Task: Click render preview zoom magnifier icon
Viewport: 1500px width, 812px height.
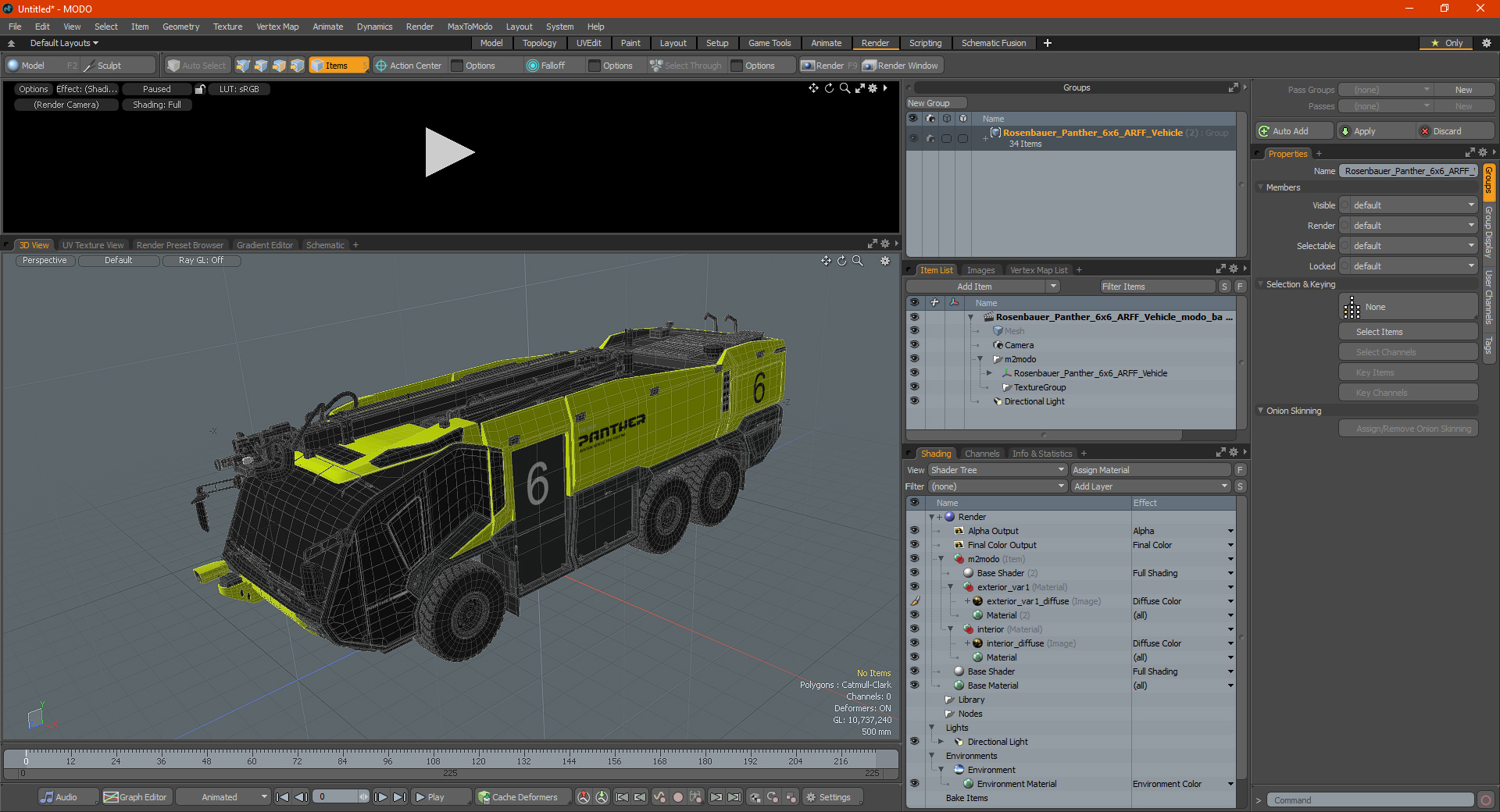Action: click(x=845, y=88)
